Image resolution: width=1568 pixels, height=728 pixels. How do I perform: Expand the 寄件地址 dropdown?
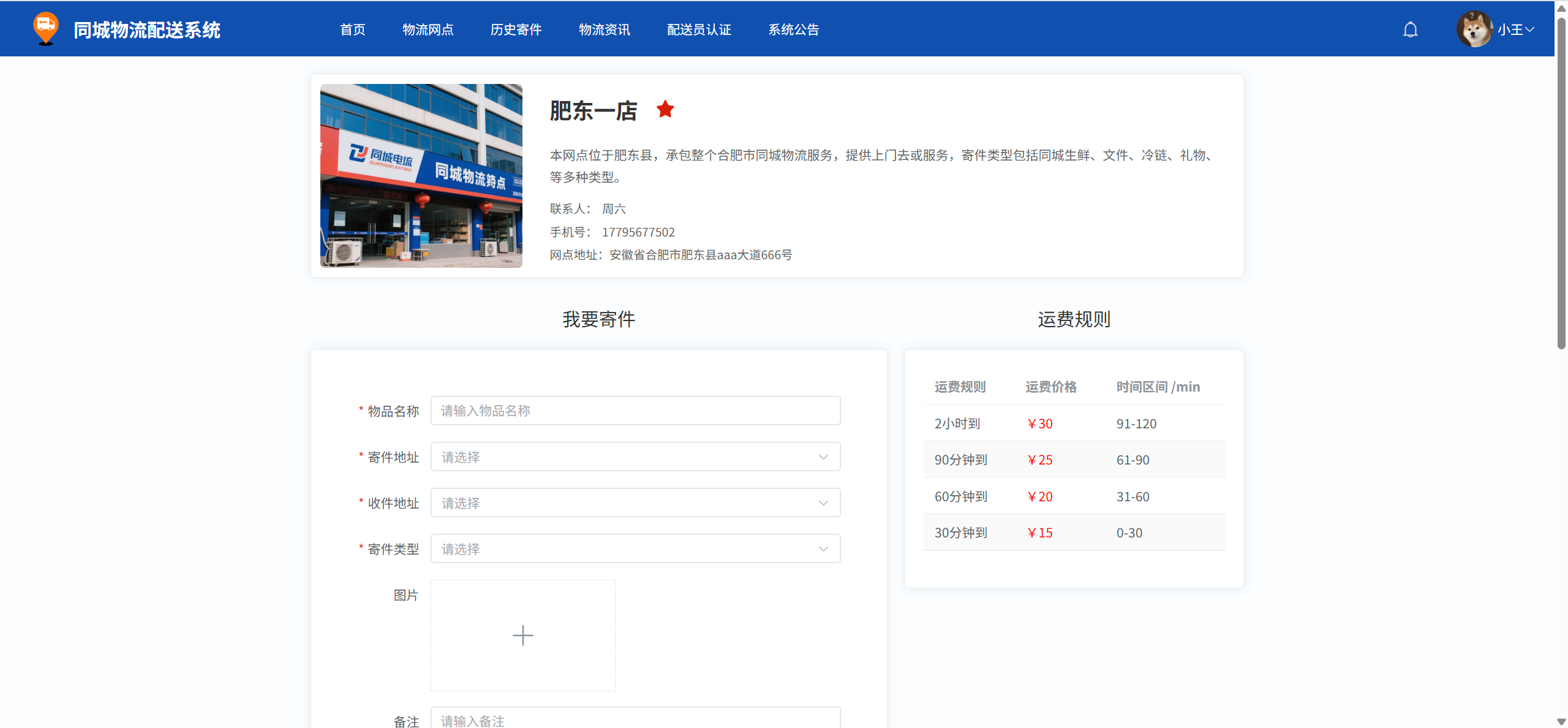(635, 457)
